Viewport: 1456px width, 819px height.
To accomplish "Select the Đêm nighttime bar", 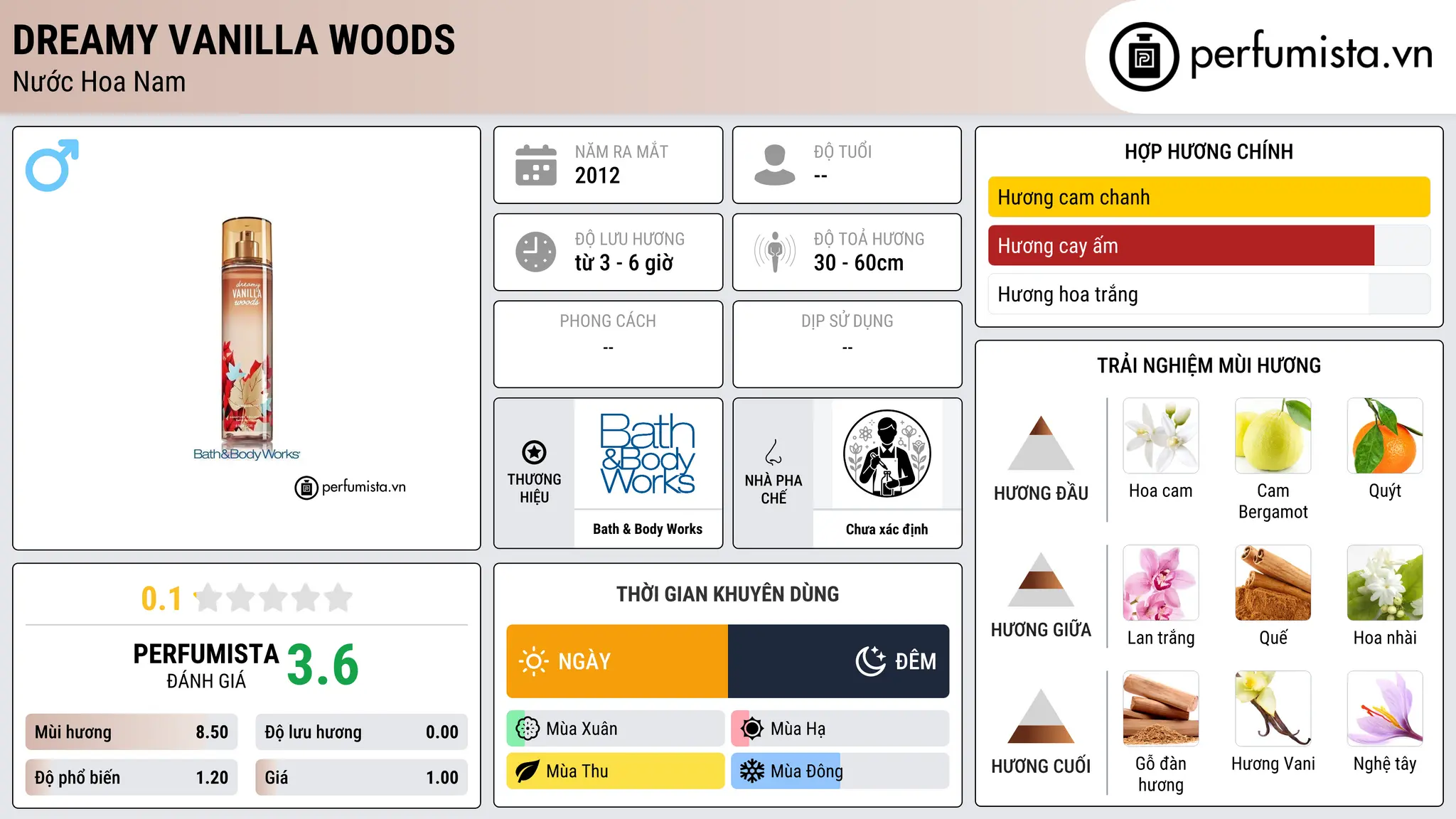I will pyautogui.click(x=839, y=661).
